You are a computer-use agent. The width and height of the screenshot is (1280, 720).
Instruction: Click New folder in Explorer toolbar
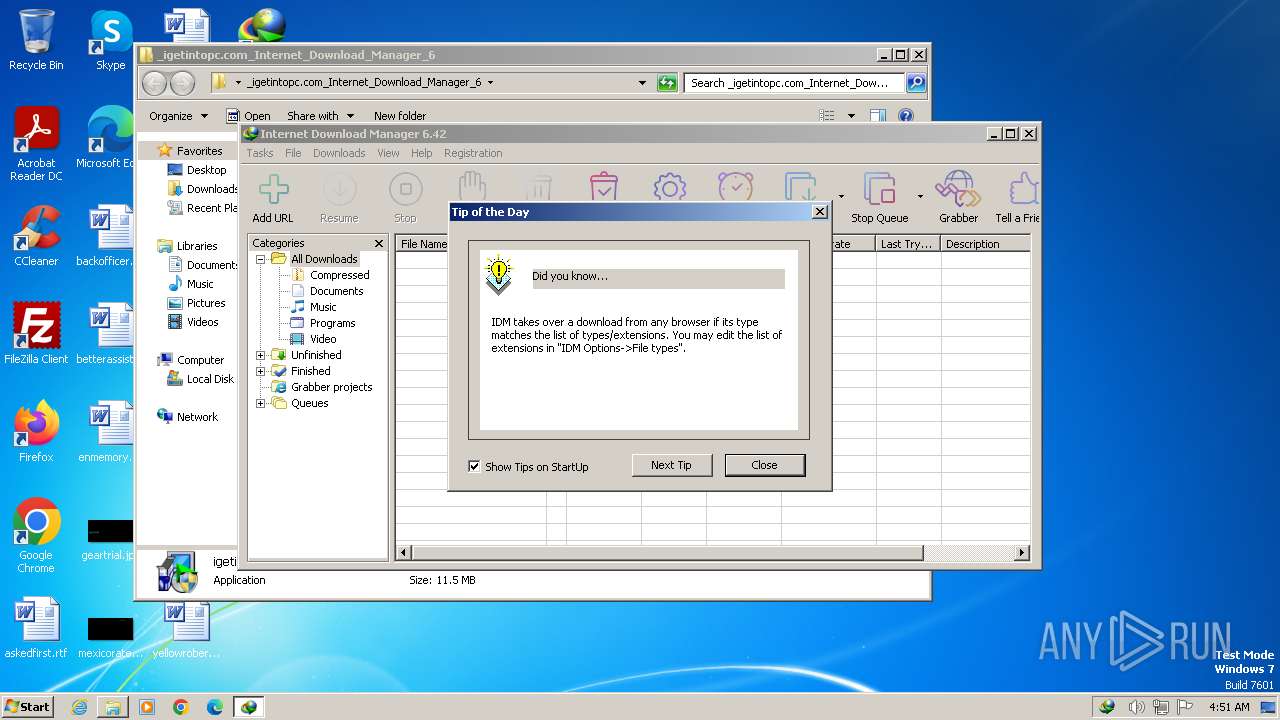399,116
